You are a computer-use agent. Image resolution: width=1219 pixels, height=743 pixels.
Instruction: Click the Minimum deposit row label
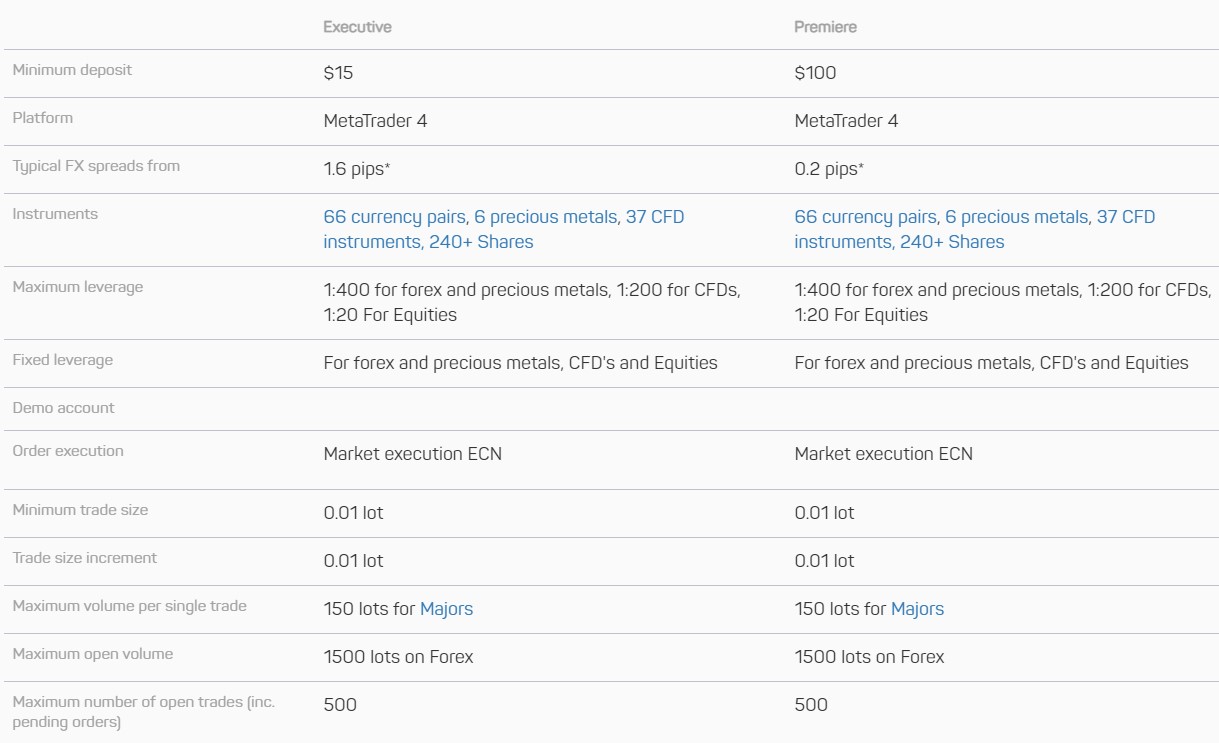[72, 70]
